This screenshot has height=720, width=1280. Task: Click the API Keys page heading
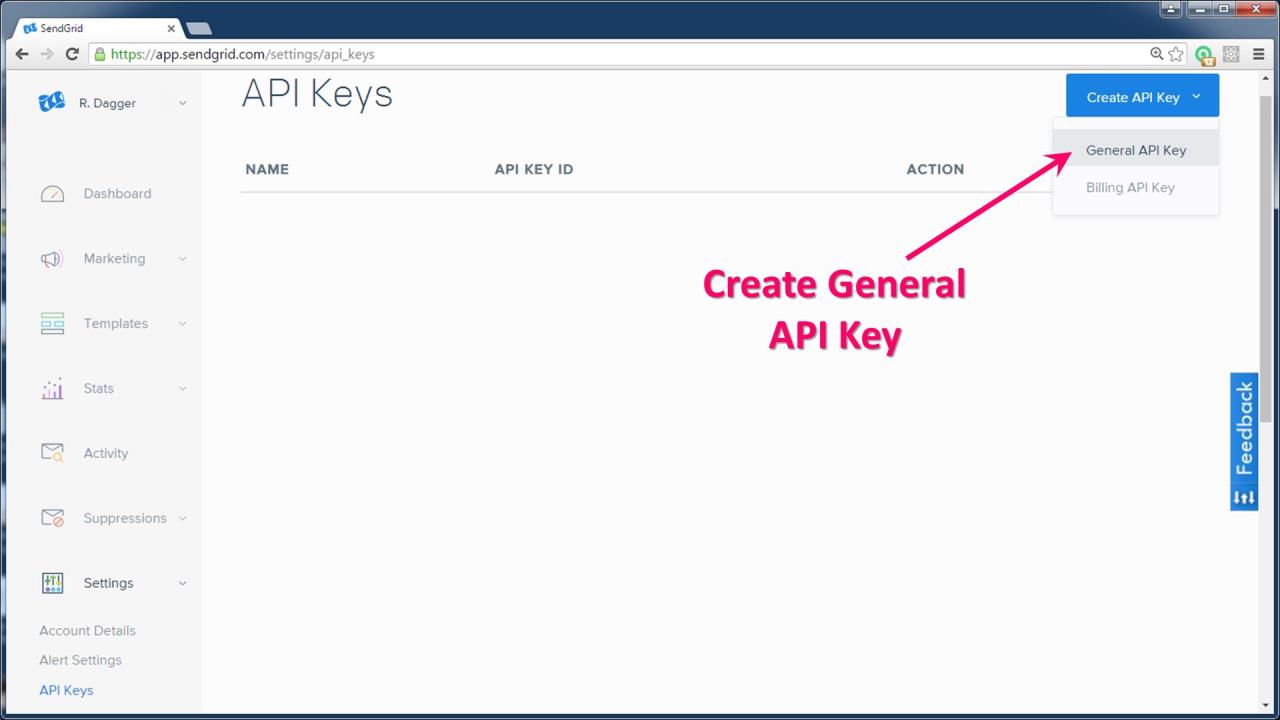click(317, 93)
